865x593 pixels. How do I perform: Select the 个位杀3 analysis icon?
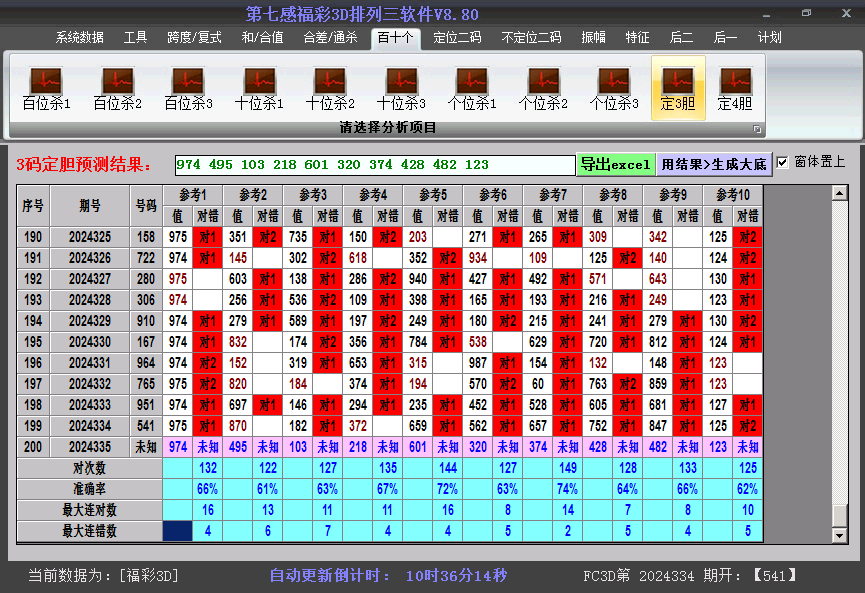point(614,88)
